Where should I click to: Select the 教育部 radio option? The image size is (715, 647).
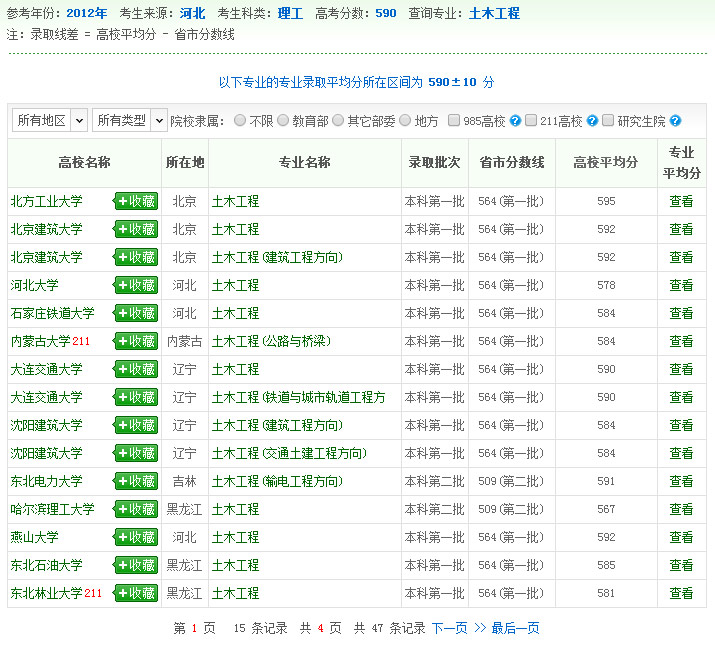(283, 120)
